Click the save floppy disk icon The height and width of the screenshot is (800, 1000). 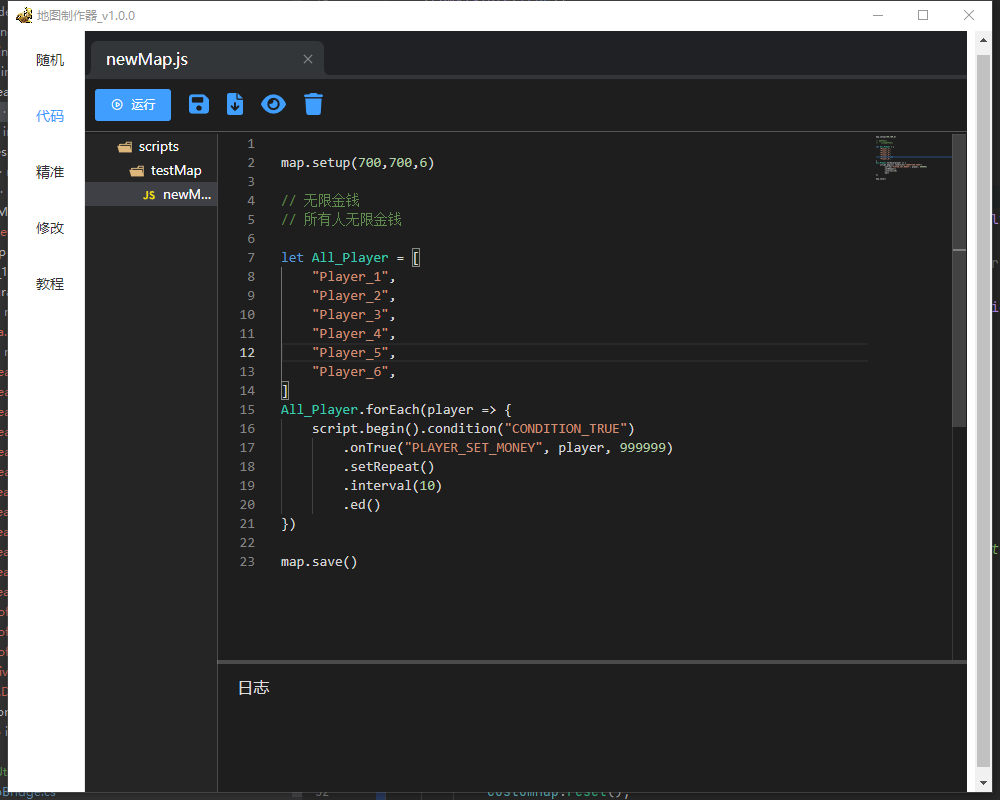click(x=199, y=104)
